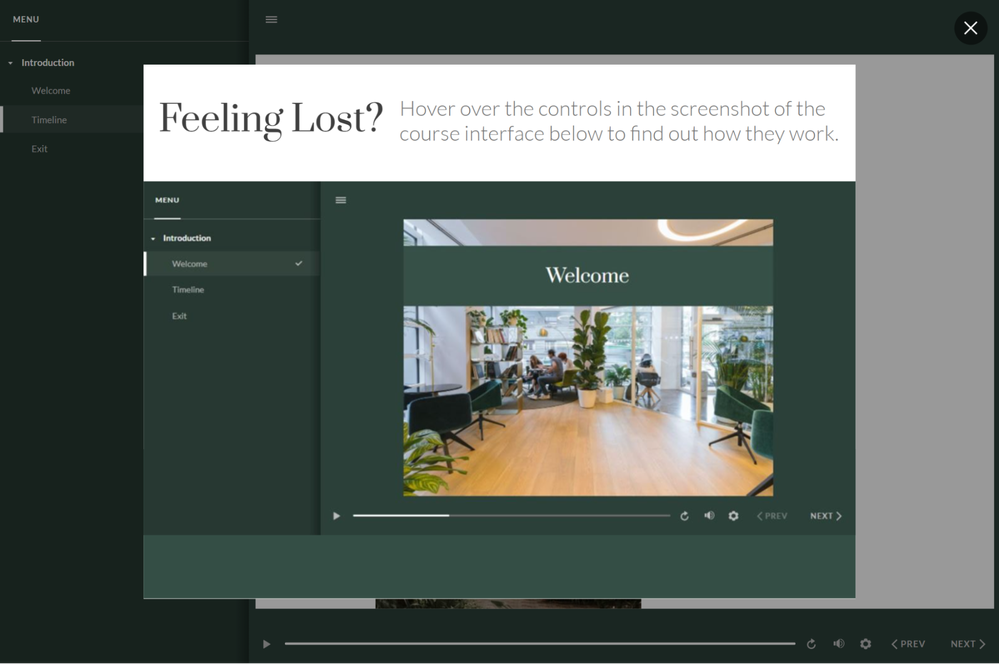Click the Welcome slide office photo
The height and width of the screenshot is (664, 999).
588,401
